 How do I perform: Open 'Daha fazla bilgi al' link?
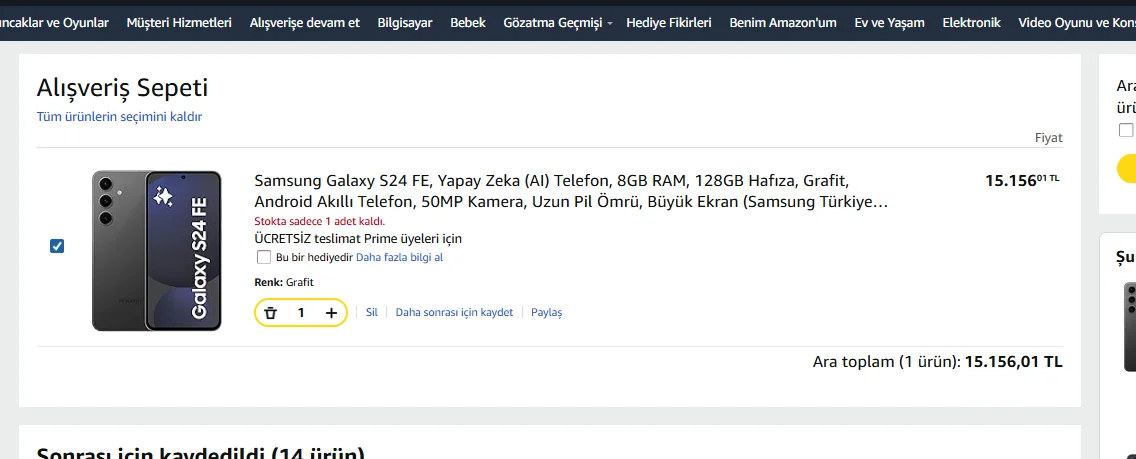pyautogui.click(x=399, y=257)
